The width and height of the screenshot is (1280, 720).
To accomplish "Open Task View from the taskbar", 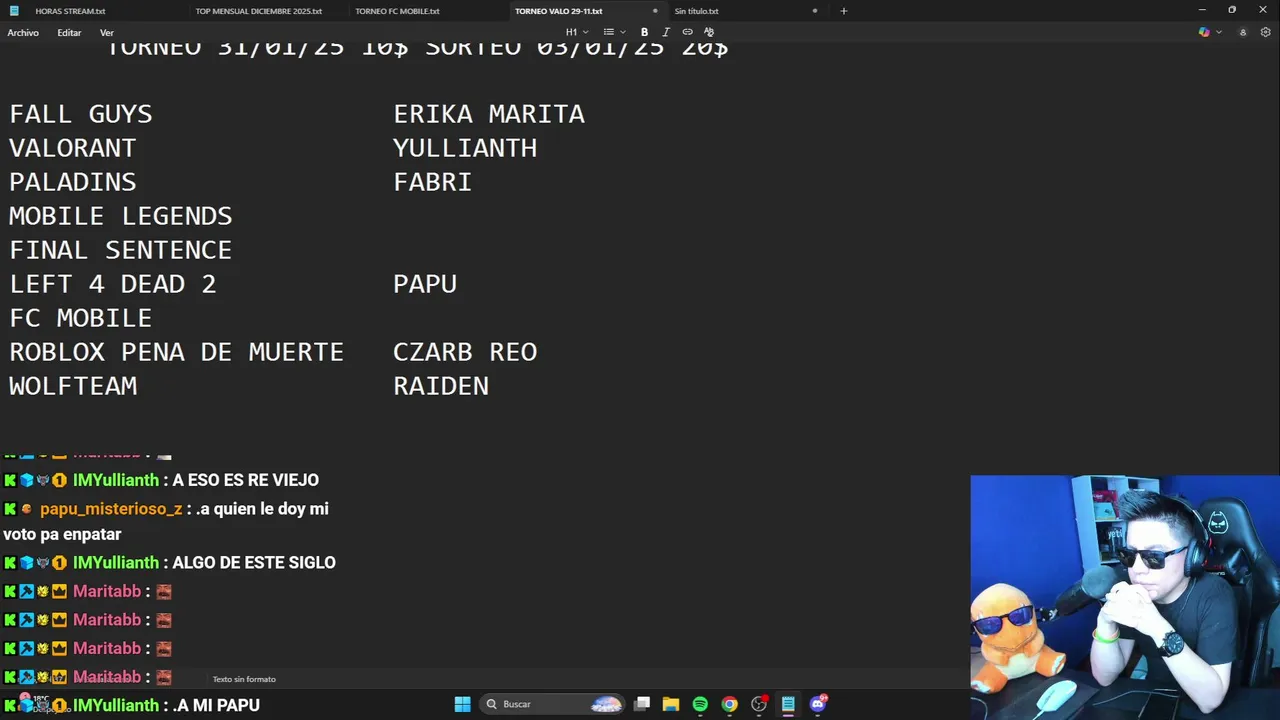I will [642, 704].
